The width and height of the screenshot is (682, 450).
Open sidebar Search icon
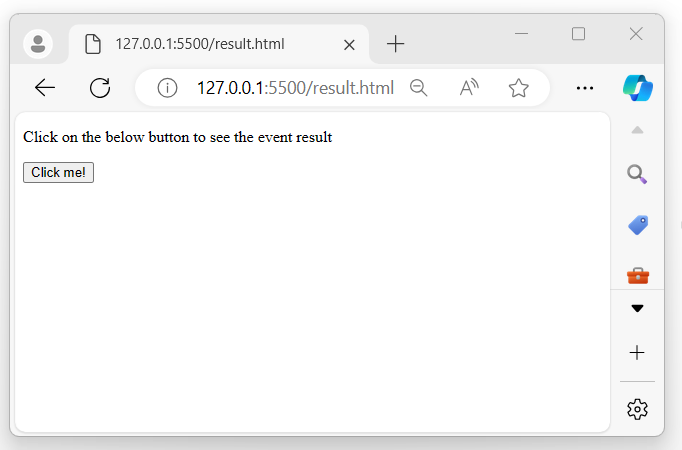(x=637, y=174)
